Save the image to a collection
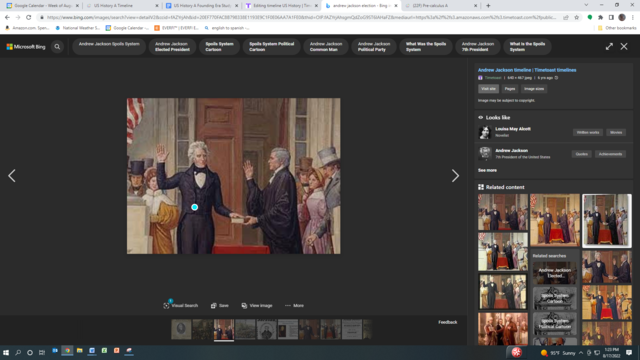The width and height of the screenshot is (640, 360). click(220, 305)
